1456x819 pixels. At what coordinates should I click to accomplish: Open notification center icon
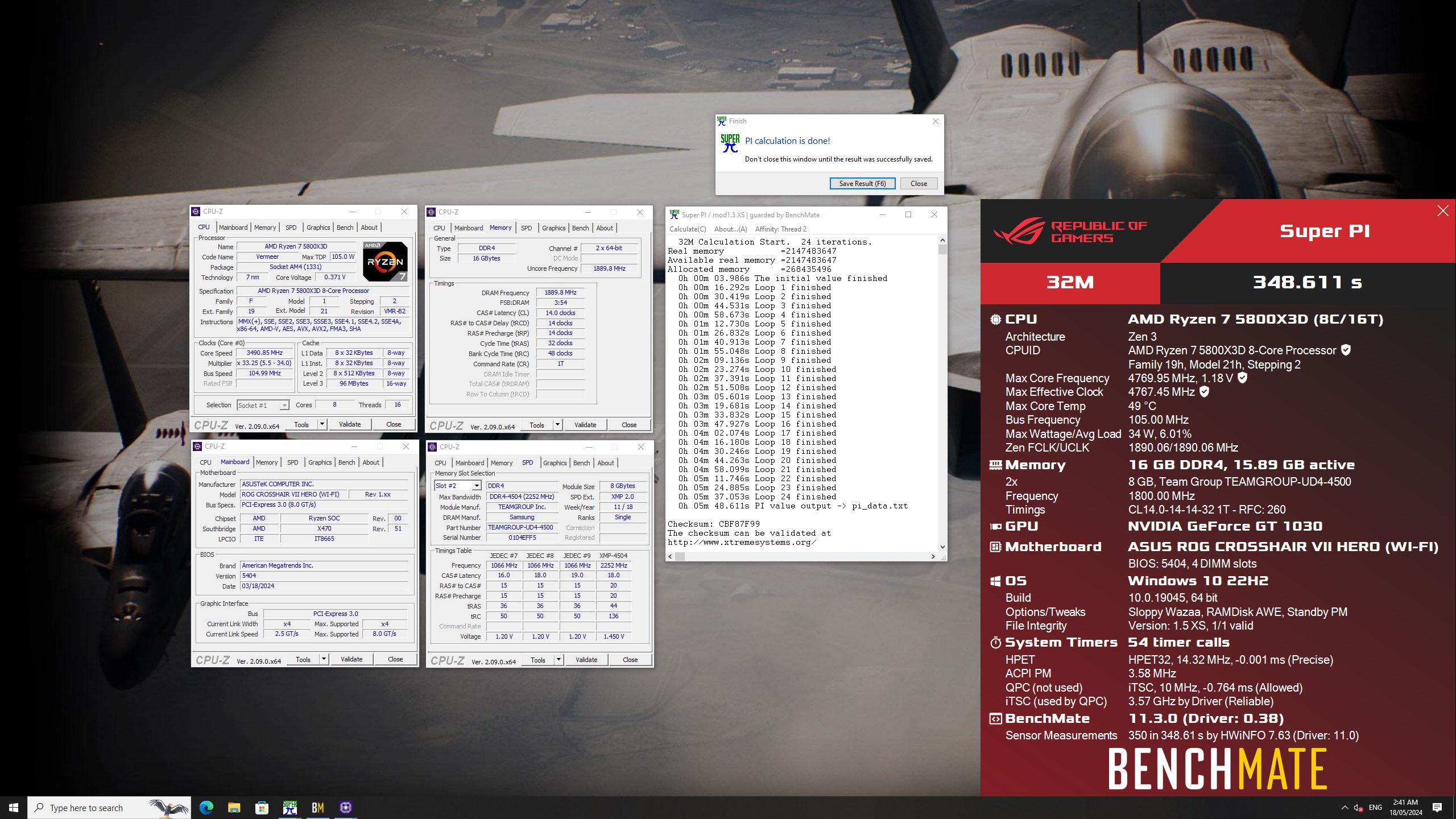[1437, 808]
